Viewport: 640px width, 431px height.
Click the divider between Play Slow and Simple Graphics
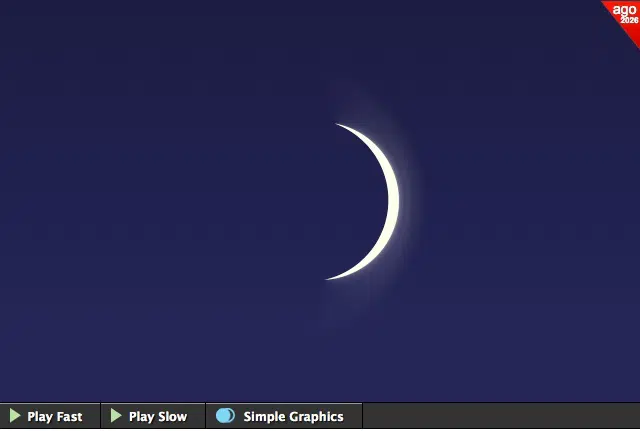point(205,416)
